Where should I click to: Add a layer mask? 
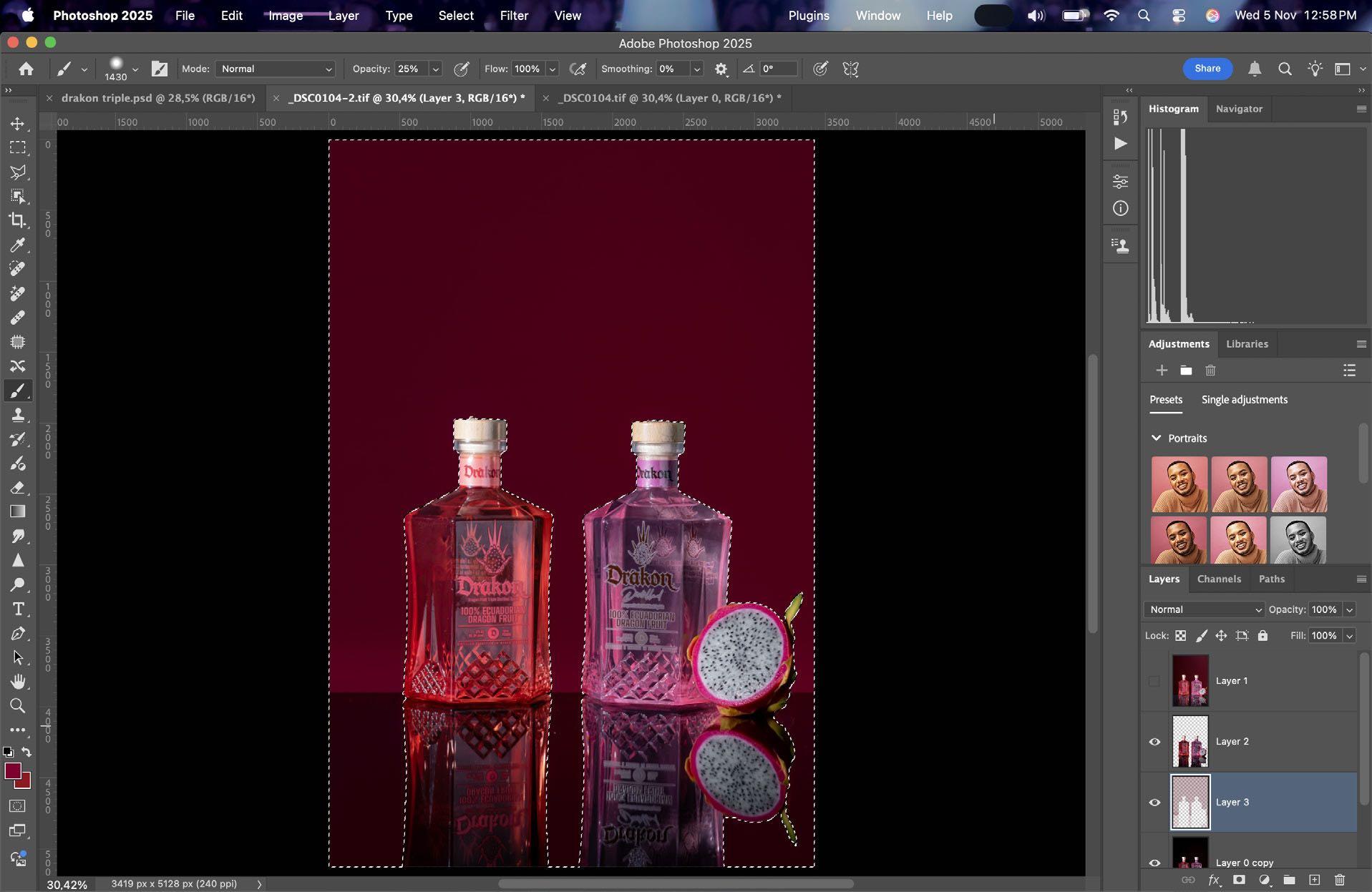pyautogui.click(x=1239, y=880)
